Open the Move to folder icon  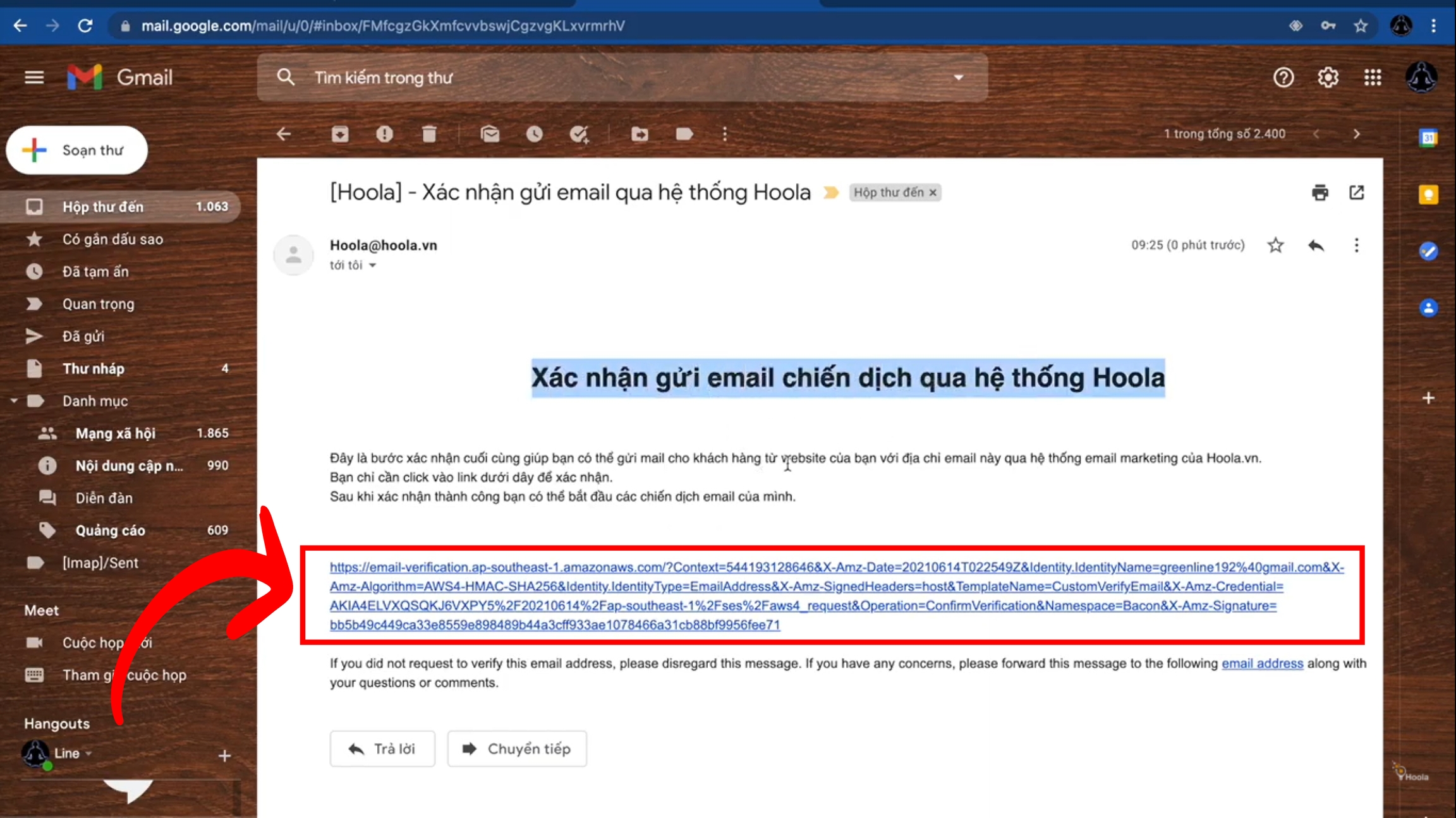tap(640, 134)
